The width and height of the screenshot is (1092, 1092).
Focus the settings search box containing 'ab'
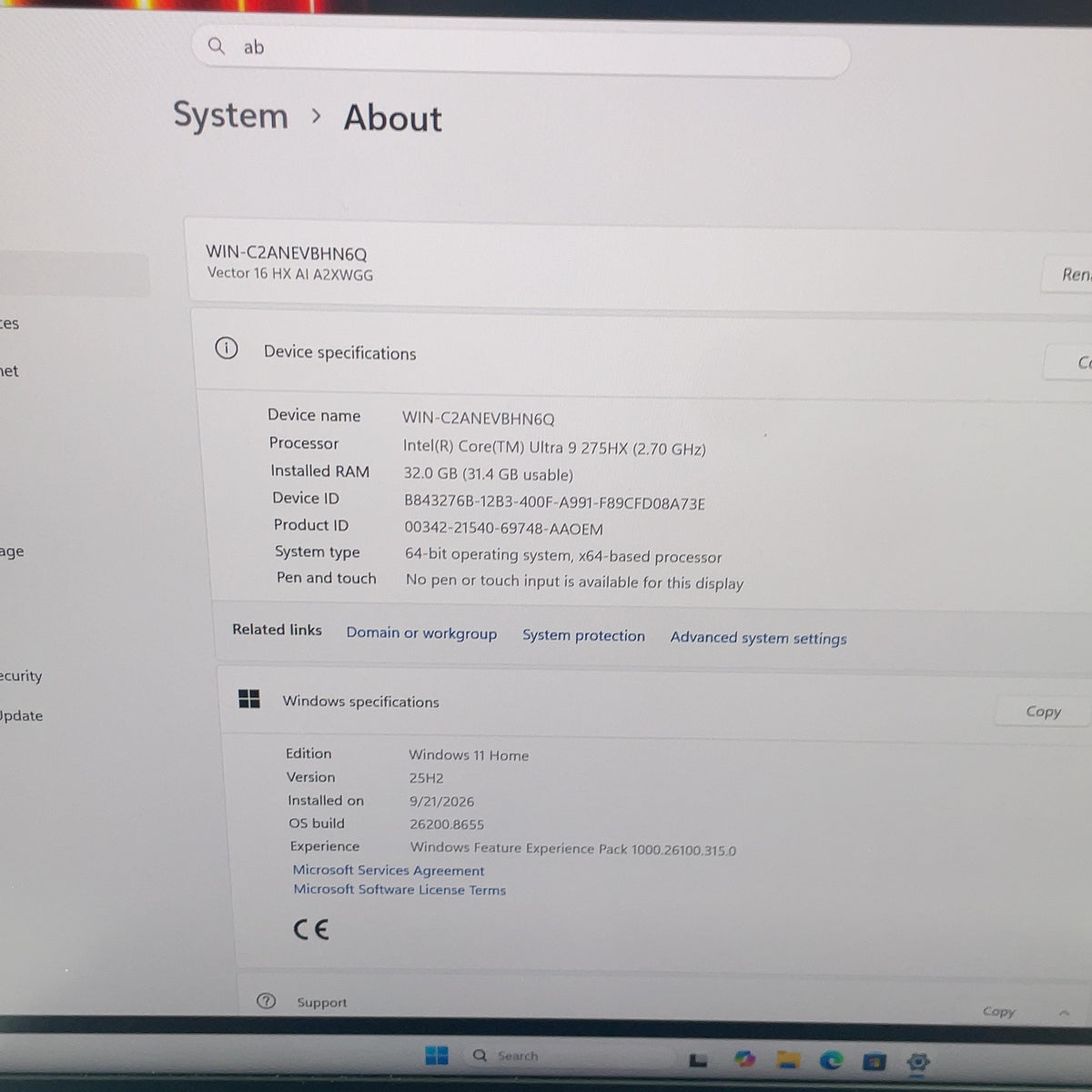[x=521, y=52]
